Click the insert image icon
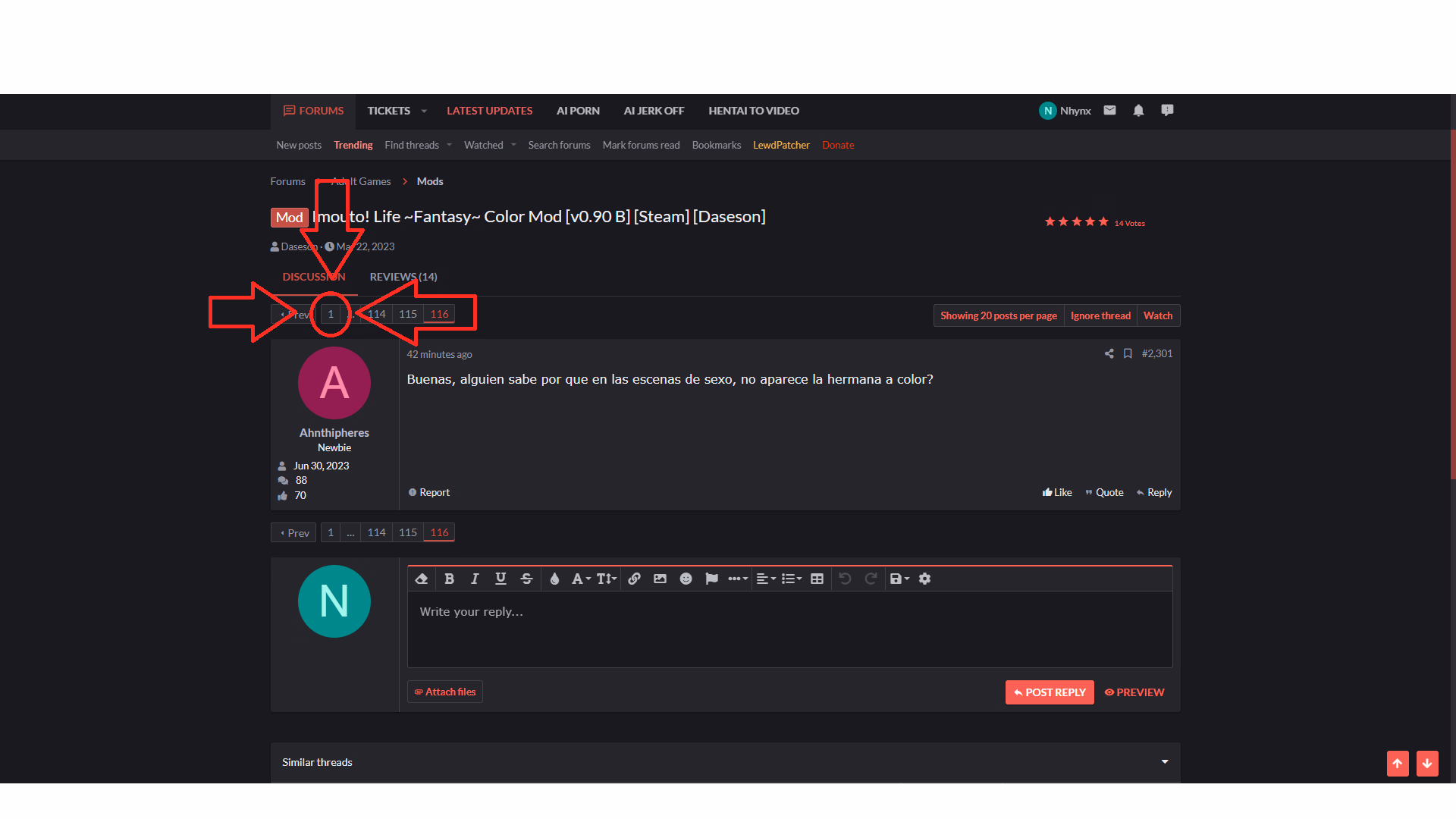This screenshot has width=1456, height=819. point(660,579)
